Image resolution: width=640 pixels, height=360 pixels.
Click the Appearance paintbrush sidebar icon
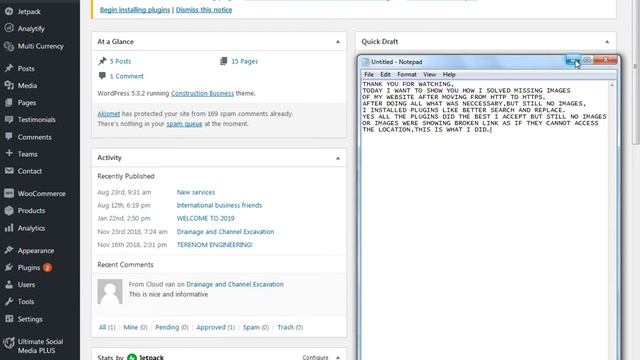coord(9,250)
